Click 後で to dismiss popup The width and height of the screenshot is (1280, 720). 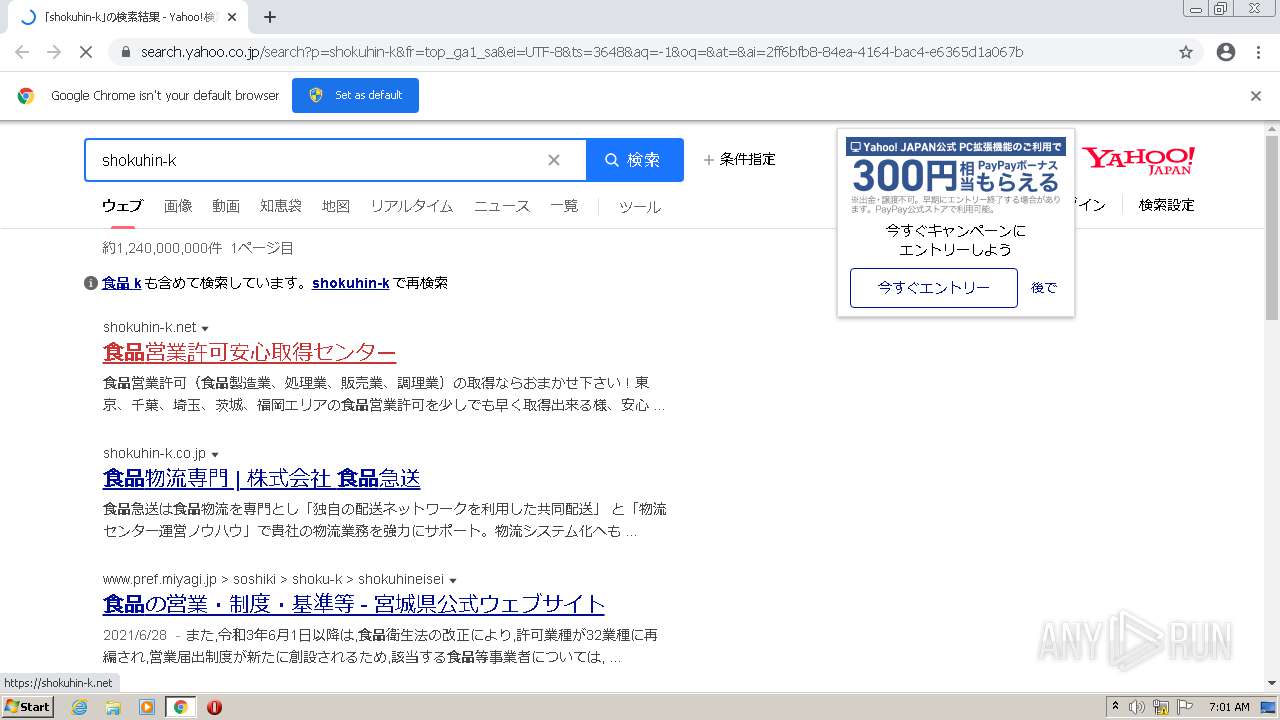1044,288
